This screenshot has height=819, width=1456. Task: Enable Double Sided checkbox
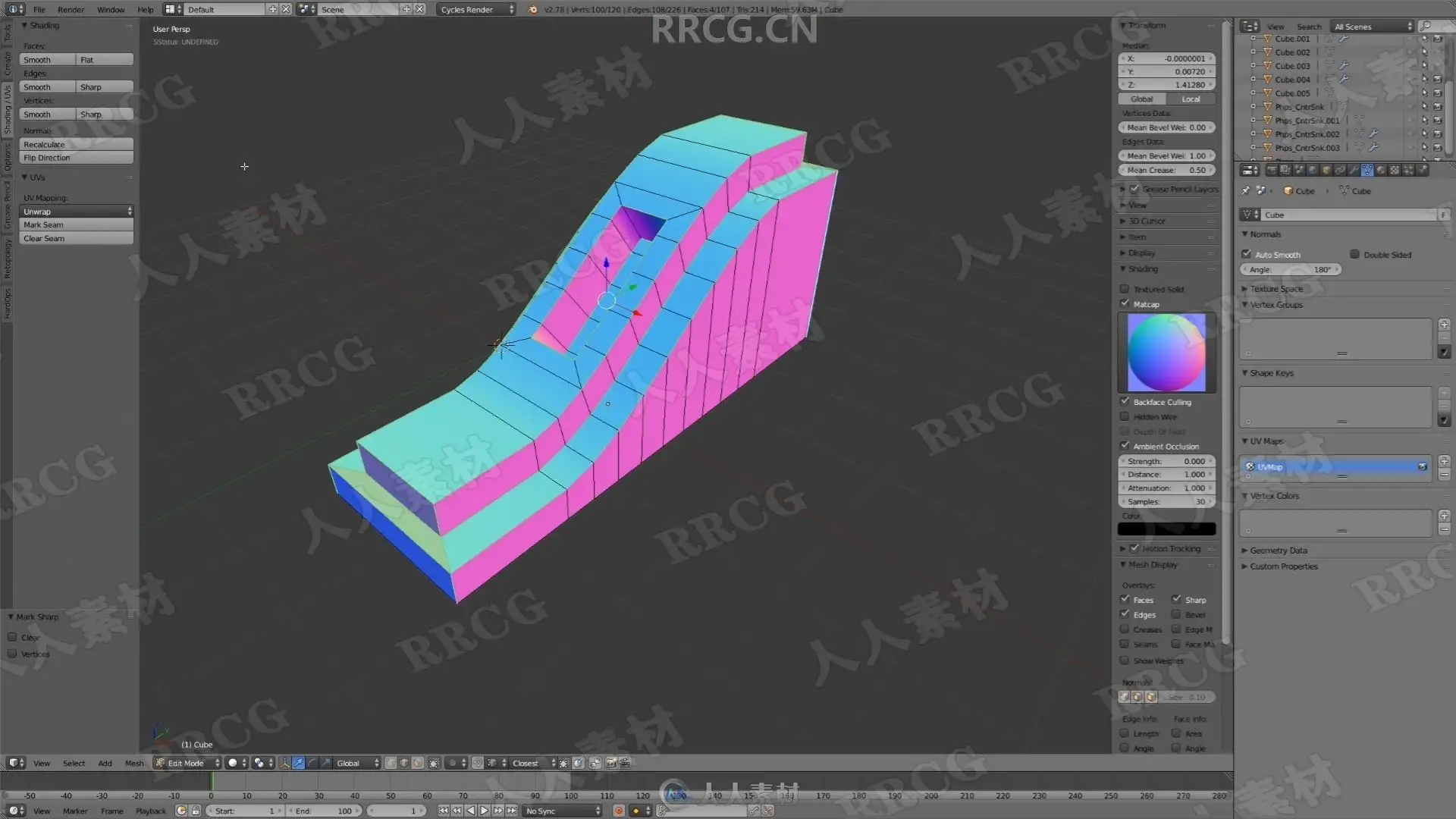1354,254
